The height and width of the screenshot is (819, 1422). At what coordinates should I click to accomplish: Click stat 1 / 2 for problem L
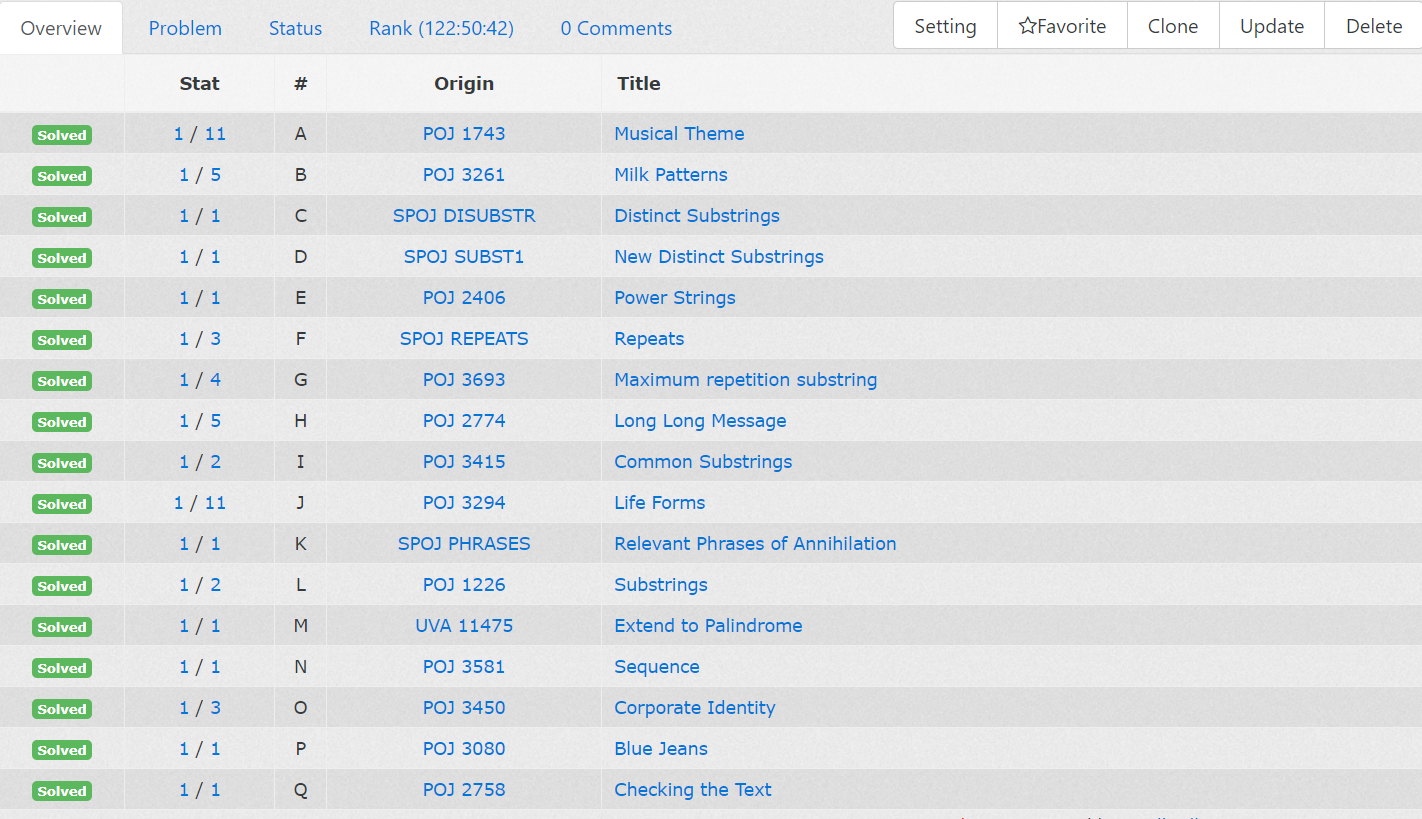point(200,584)
